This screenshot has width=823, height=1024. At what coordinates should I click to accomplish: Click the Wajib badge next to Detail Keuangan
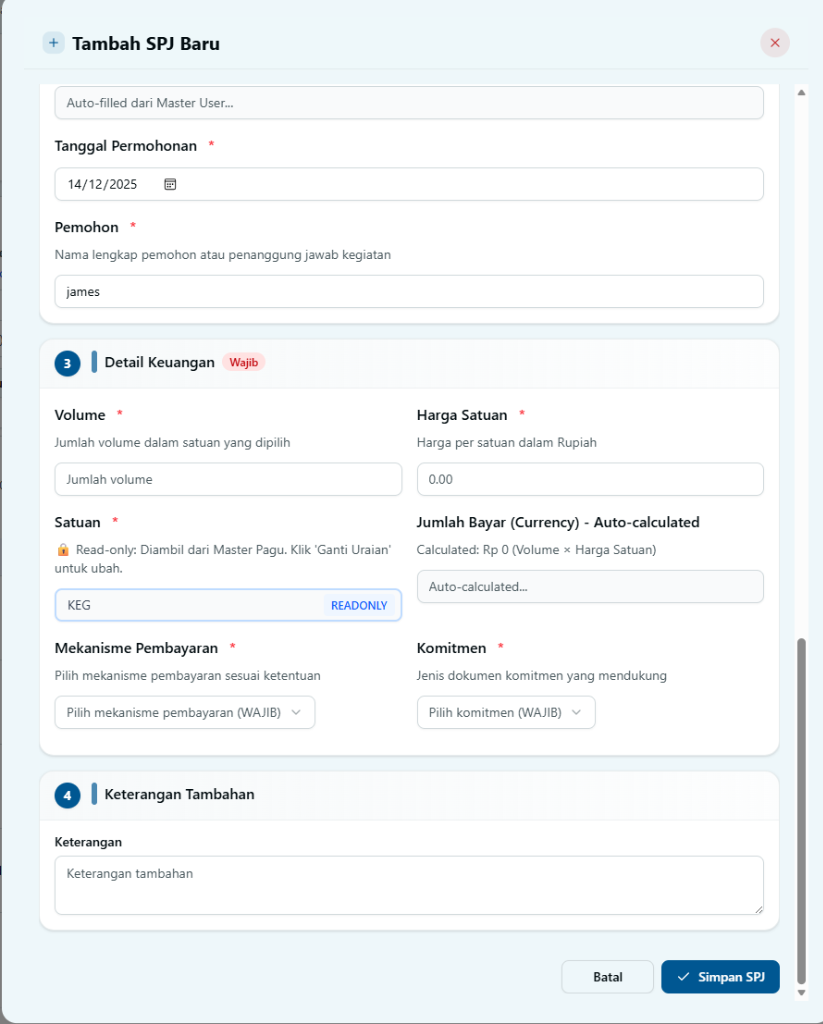point(243,362)
